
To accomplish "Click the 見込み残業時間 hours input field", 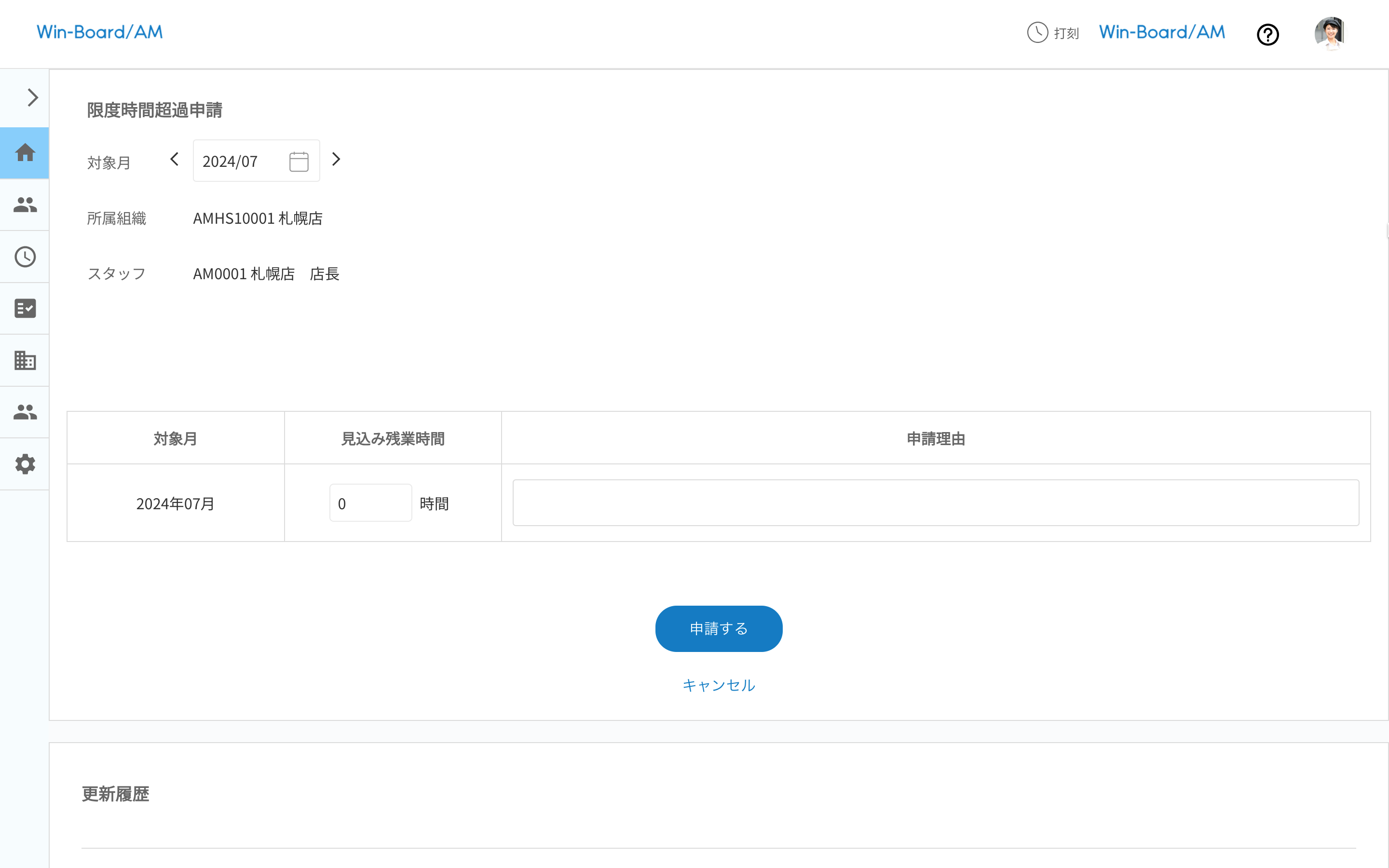I will point(370,502).
